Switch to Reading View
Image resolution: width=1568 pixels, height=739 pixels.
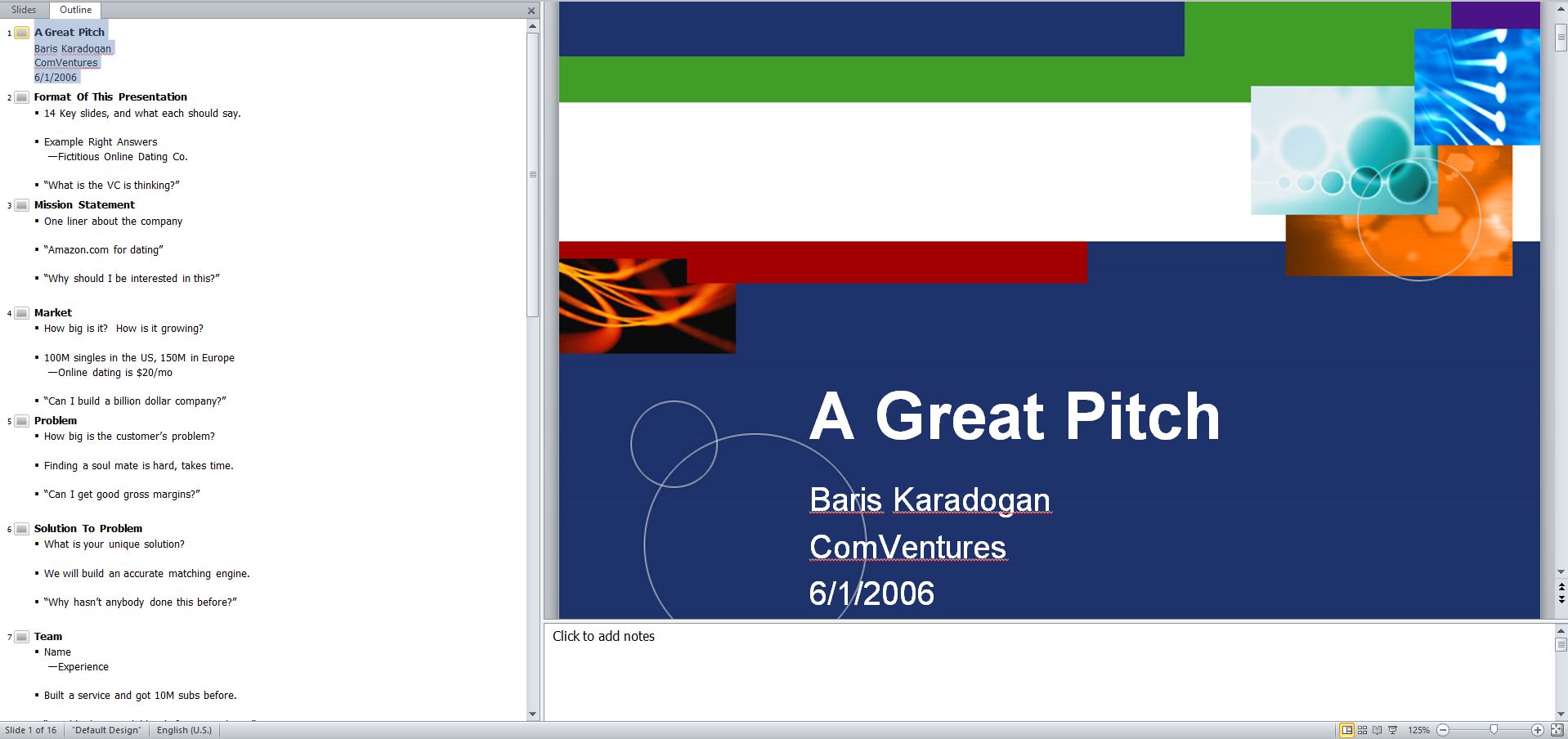(x=1378, y=730)
